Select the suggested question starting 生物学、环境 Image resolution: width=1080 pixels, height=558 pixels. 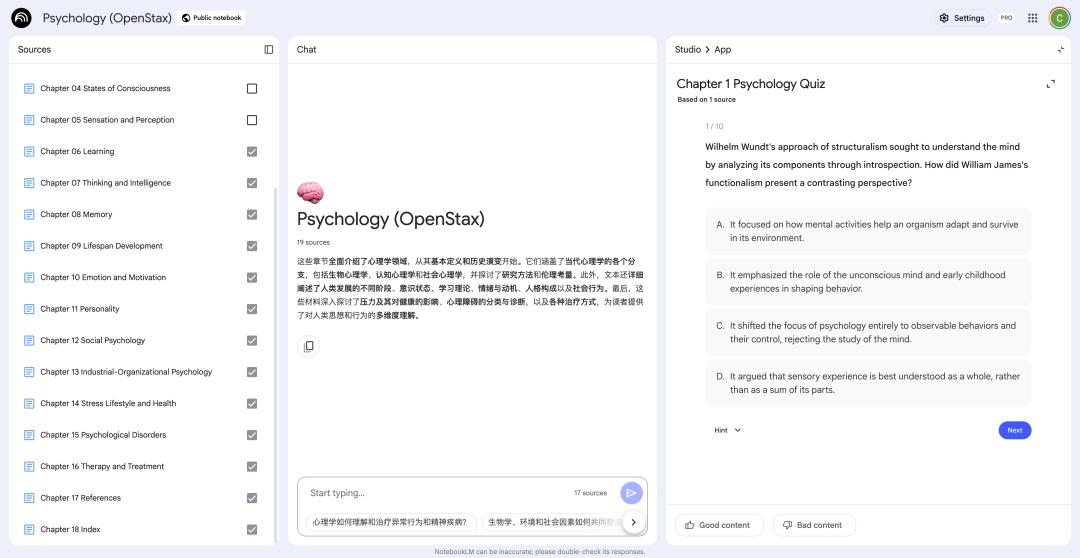click(551, 523)
